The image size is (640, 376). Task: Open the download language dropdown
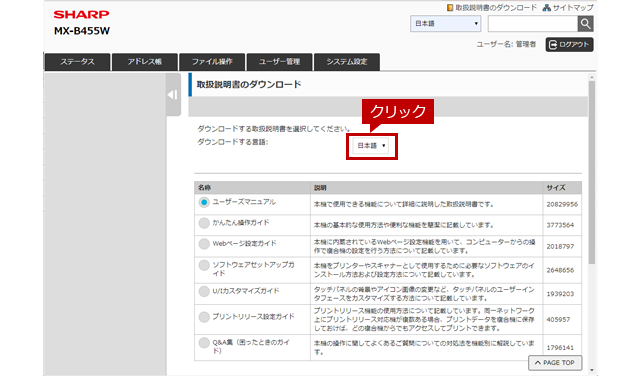pos(371,146)
